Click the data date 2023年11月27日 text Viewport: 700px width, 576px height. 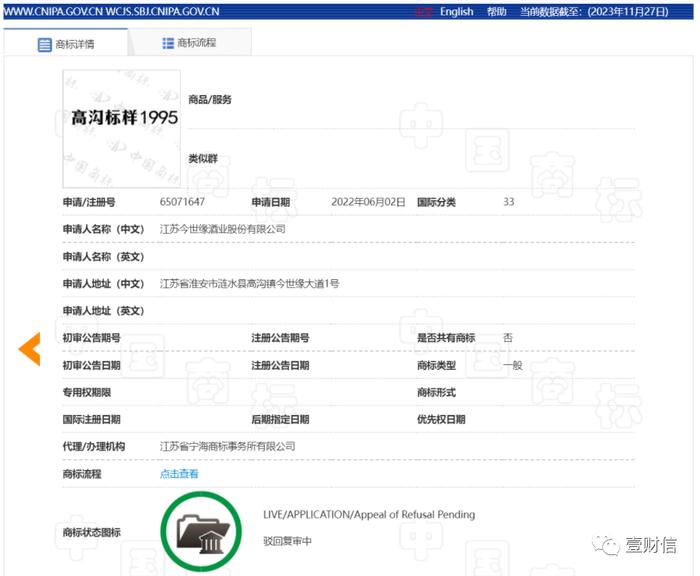click(628, 12)
